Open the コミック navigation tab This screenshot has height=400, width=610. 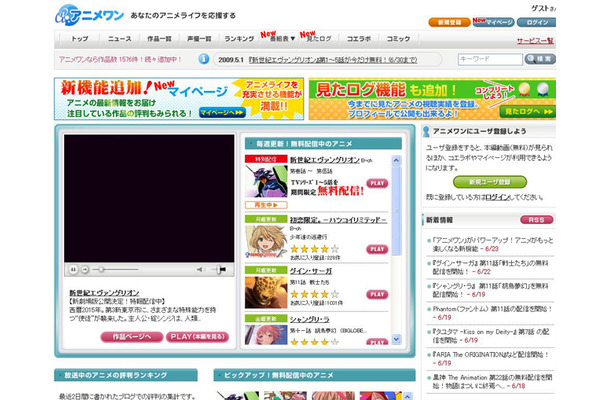point(398,39)
